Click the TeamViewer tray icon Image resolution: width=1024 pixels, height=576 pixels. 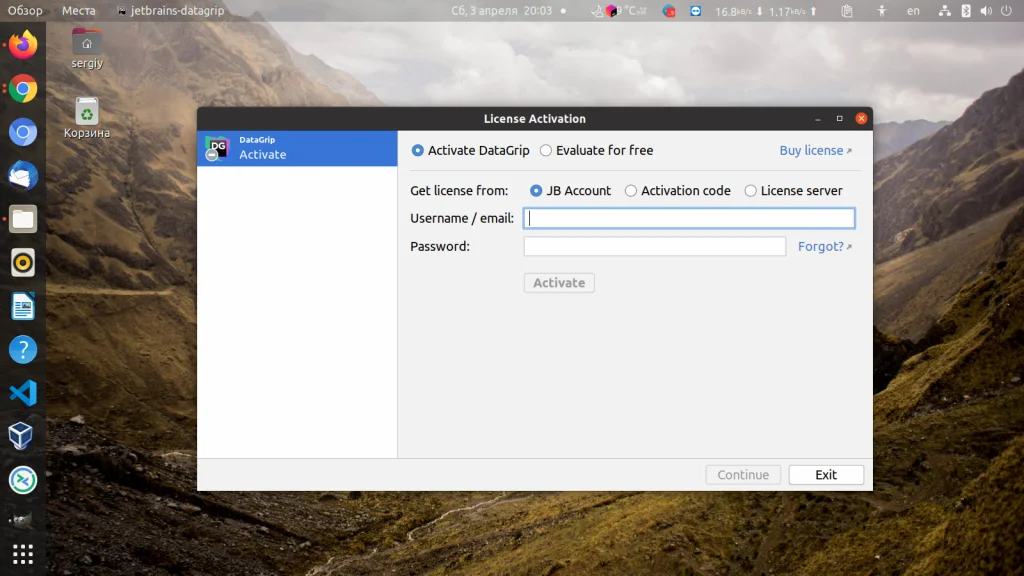tap(696, 11)
